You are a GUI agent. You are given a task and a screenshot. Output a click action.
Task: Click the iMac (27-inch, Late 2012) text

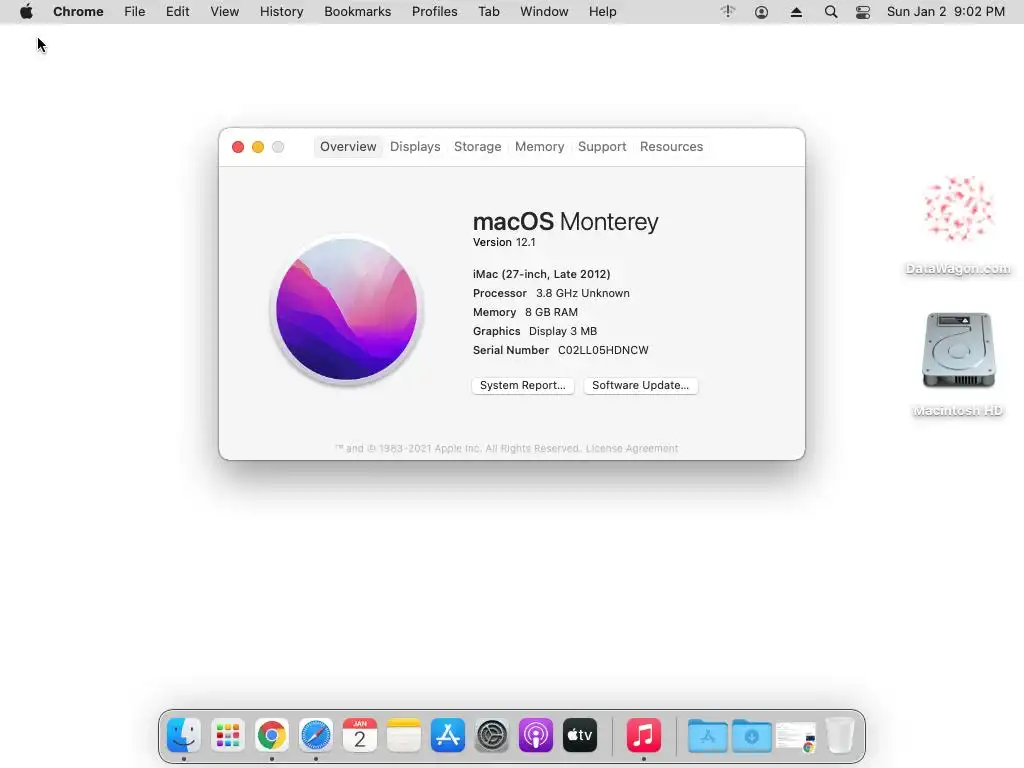(541, 274)
